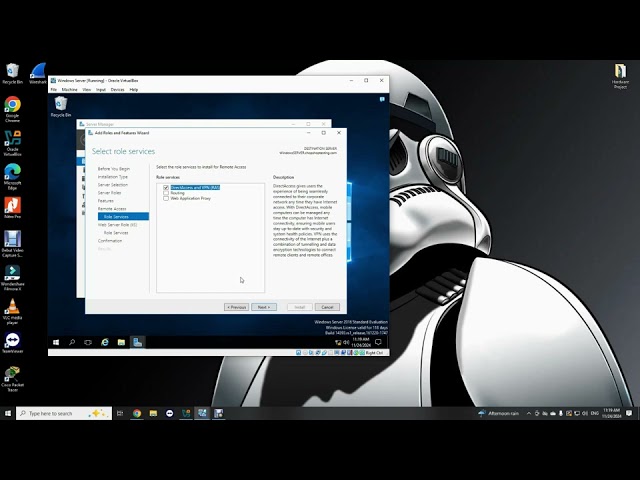
Task: Open VirtualBox Help menu
Action: click(133, 89)
